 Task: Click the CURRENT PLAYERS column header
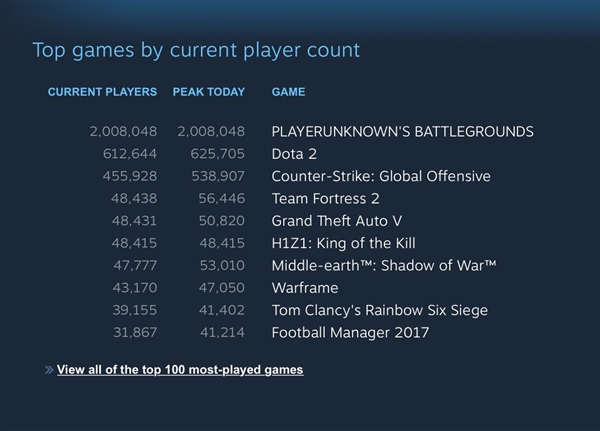[102, 92]
